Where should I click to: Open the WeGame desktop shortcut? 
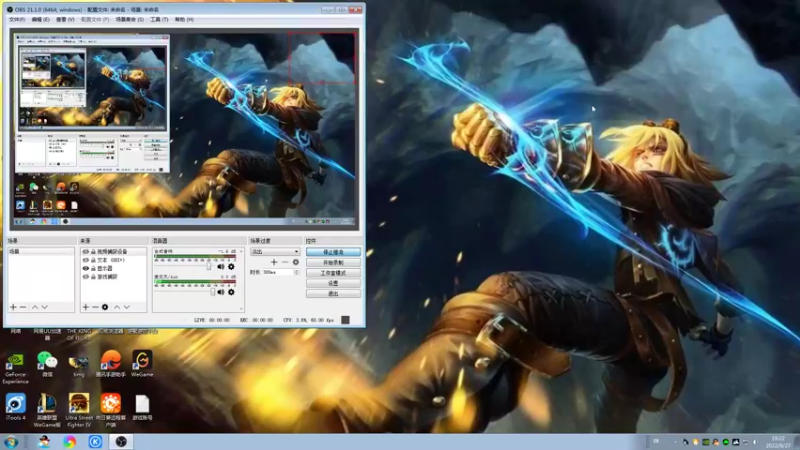point(142,364)
